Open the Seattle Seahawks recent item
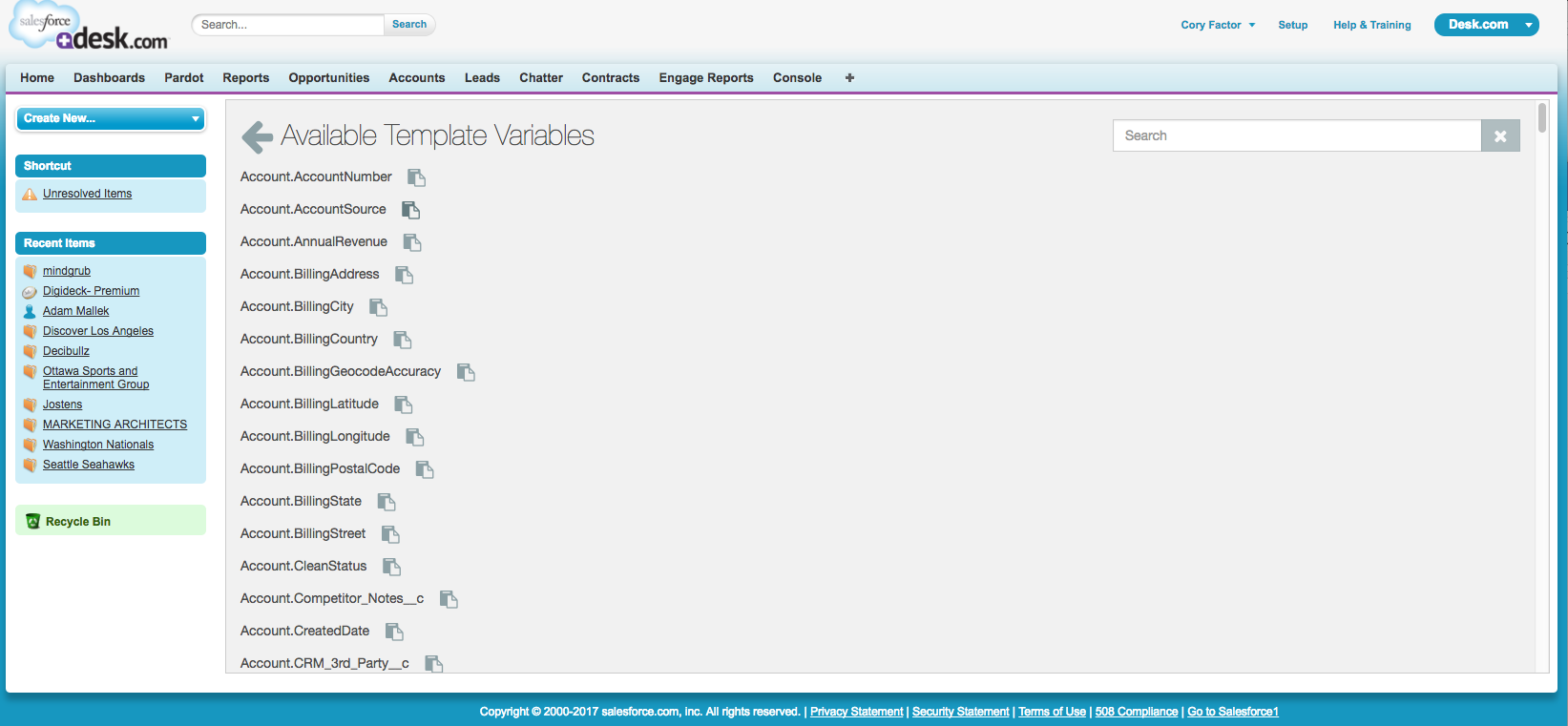 click(x=88, y=465)
